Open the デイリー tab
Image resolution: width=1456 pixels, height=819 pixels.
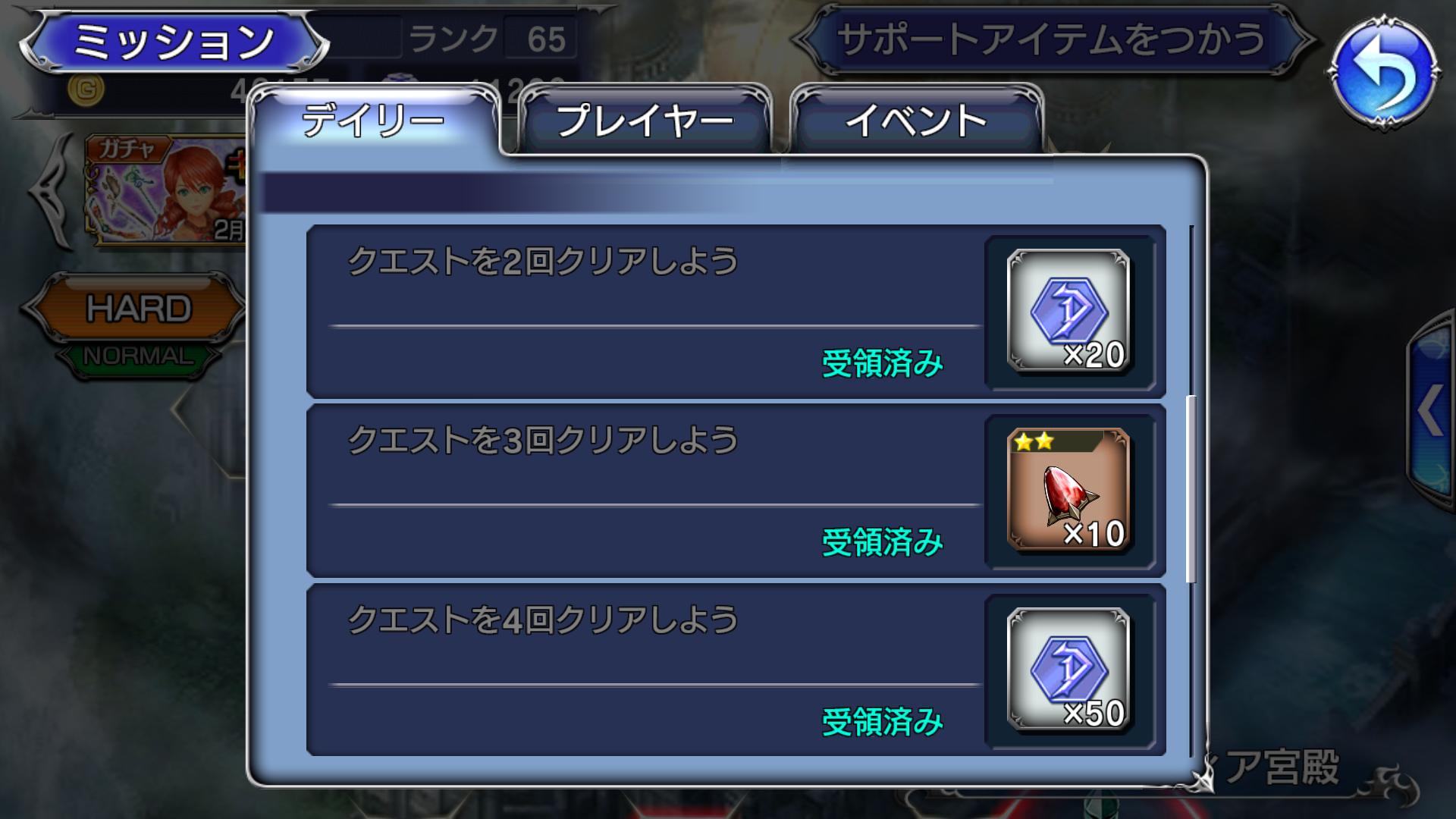pos(373,121)
